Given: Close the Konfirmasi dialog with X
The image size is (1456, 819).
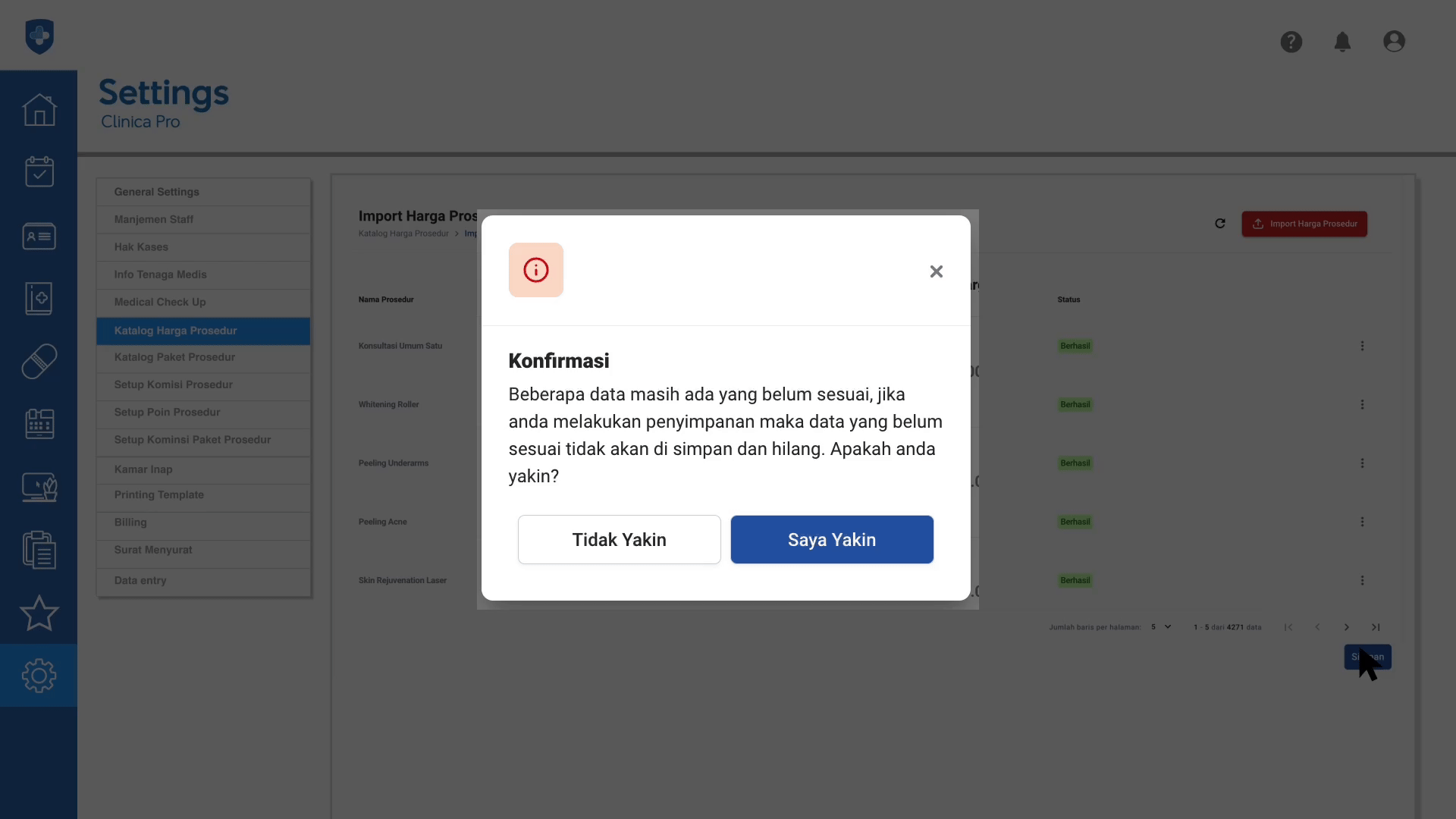Looking at the screenshot, I should [936, 271].
